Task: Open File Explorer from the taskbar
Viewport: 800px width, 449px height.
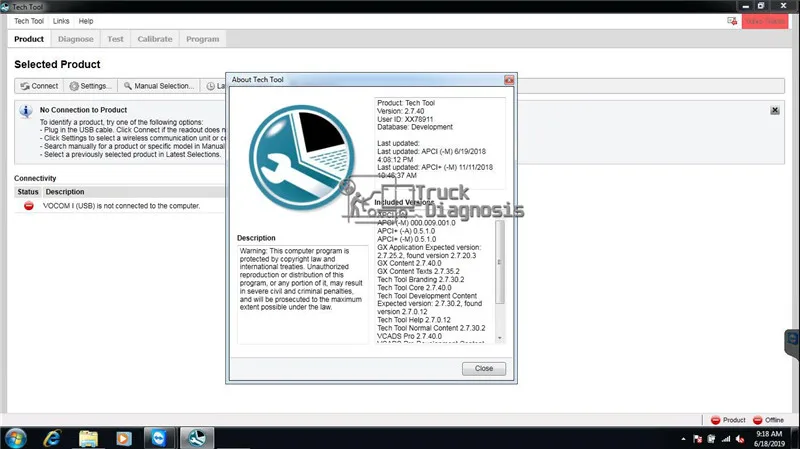Action: (x=88, y=438)
